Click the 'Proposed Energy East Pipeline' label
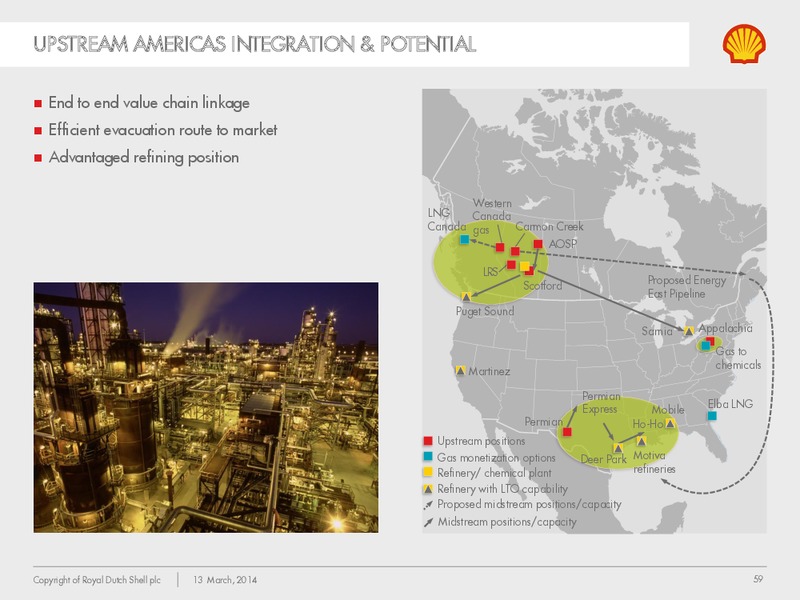The image size is (800, 600). [x=687, y=287]
